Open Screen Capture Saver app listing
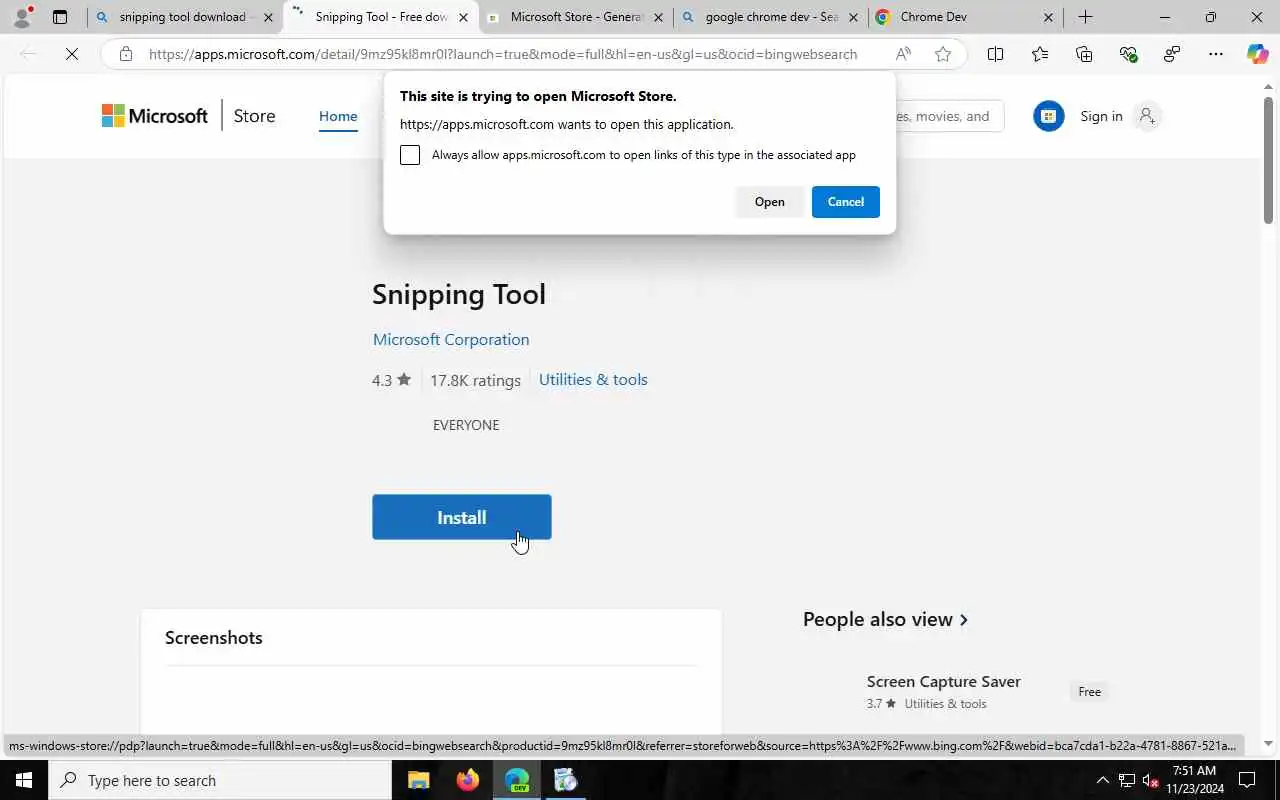1280x800 pixels. [943, 681]
